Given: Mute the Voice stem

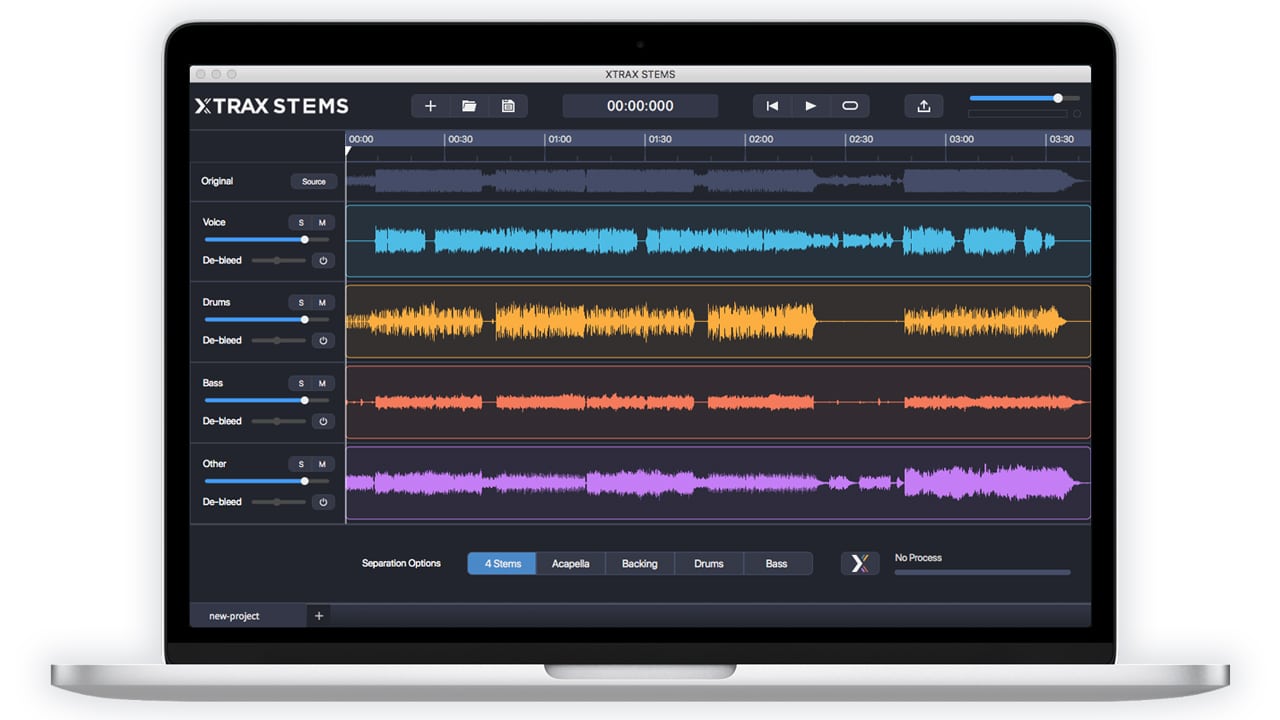Looking at the screenshot, I should (322, 222).
